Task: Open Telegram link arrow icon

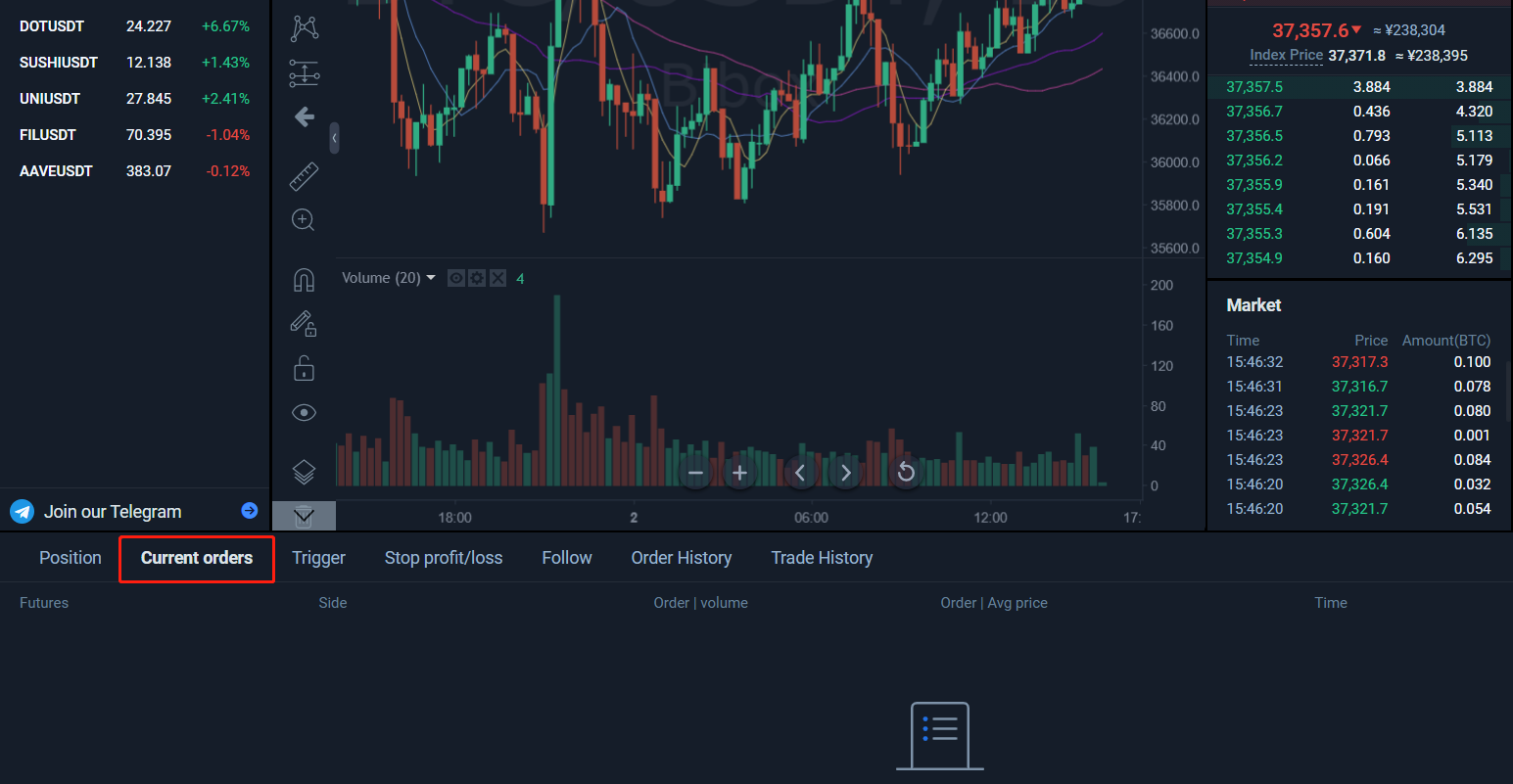Action: click(x=250, y=511)
